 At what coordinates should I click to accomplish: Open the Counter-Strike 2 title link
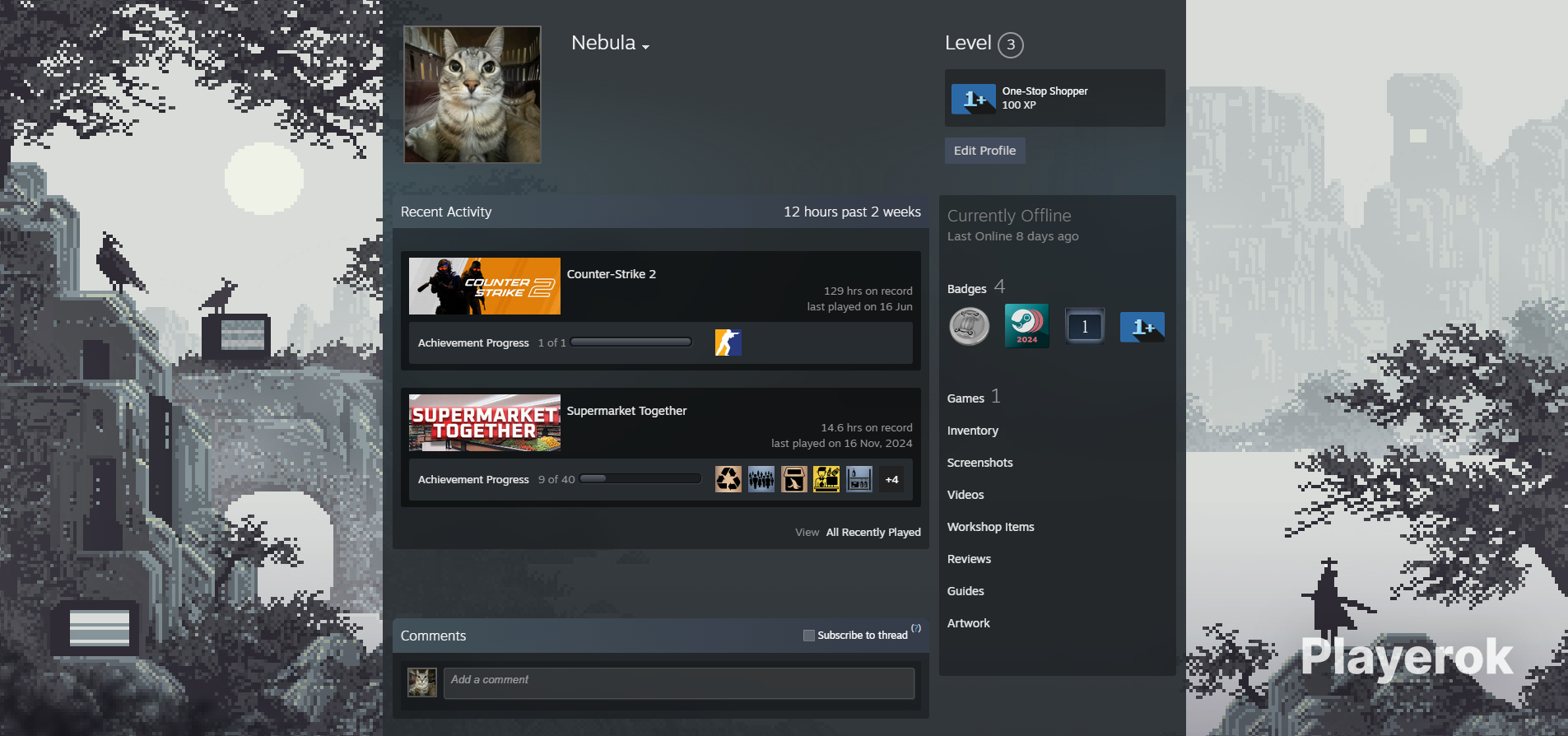coord(612,274)
